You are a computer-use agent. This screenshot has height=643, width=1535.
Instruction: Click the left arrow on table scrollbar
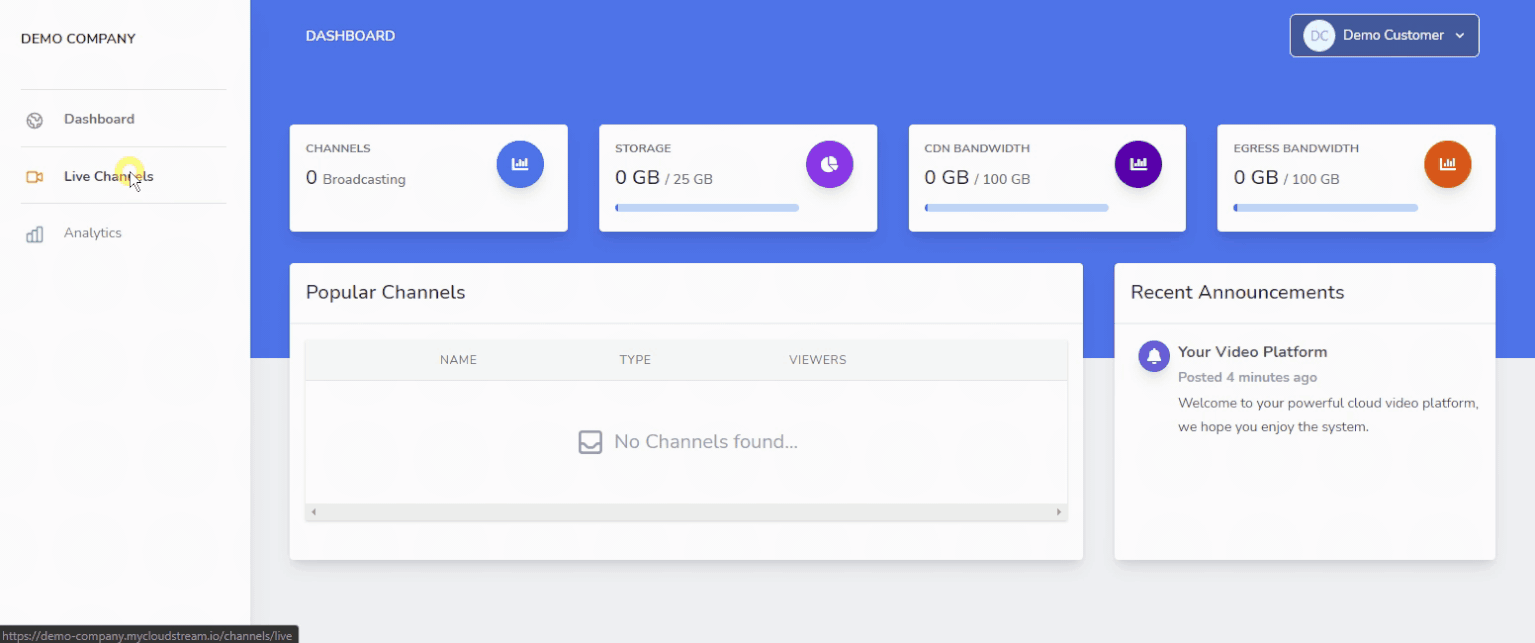click(312, 511)
